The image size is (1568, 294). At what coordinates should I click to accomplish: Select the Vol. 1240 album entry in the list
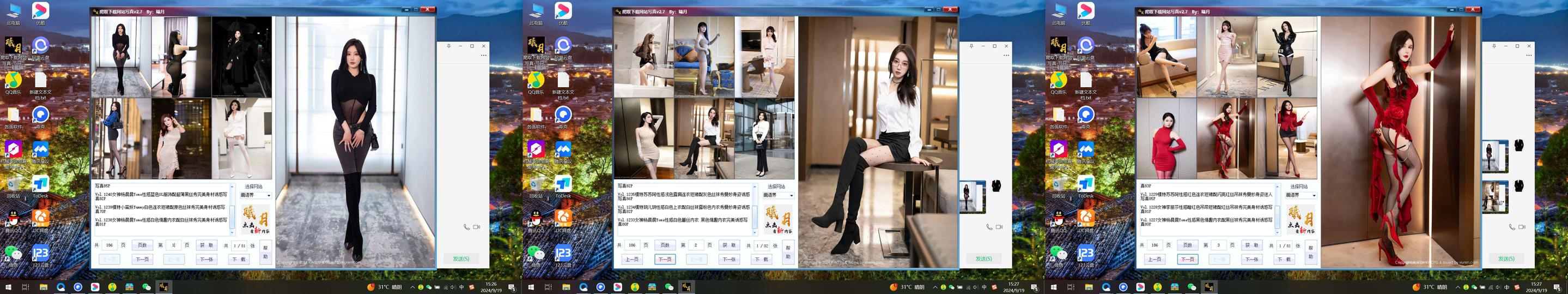(x=161, y=196)
